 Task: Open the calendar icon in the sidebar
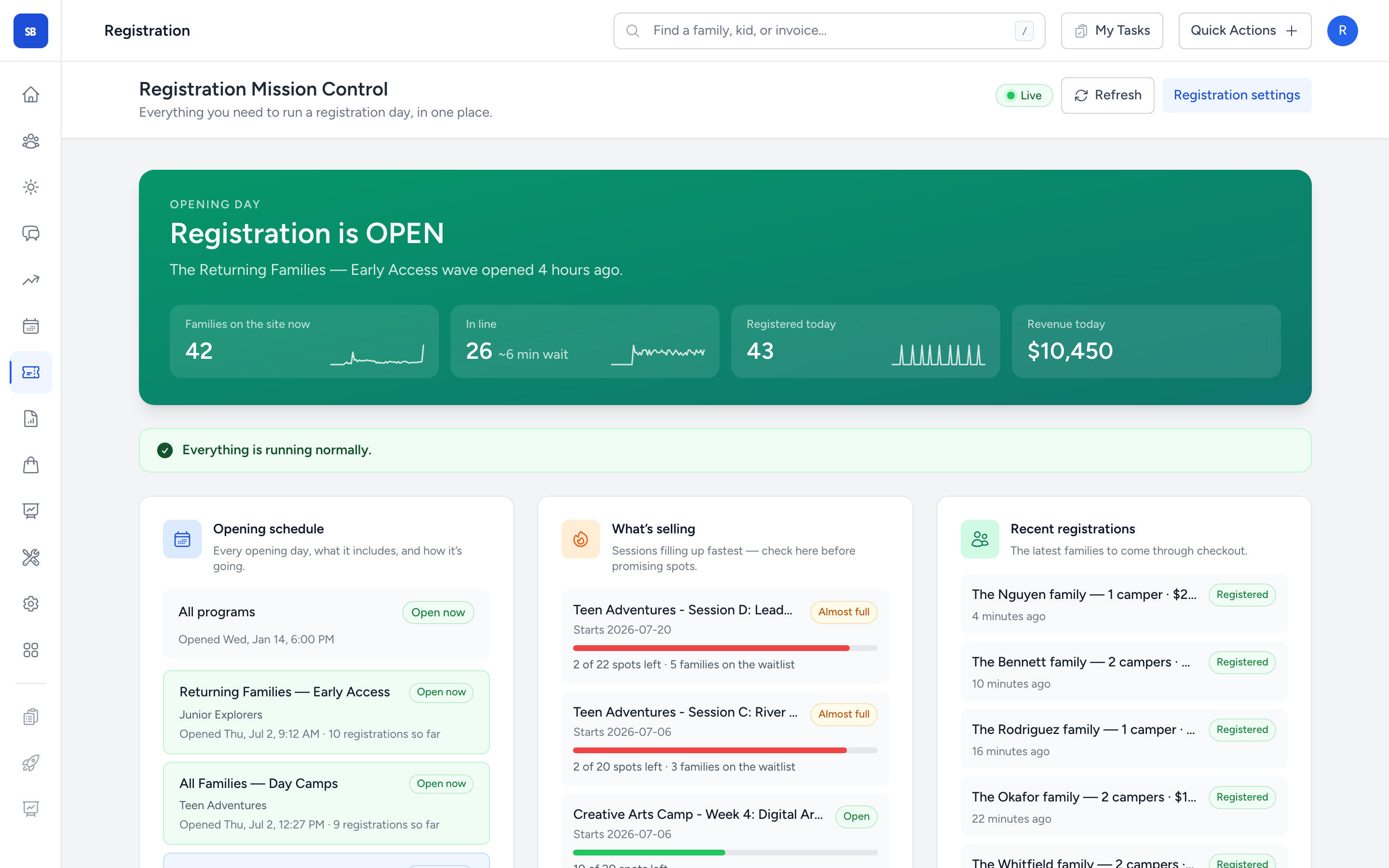click(x=30, y=326)
